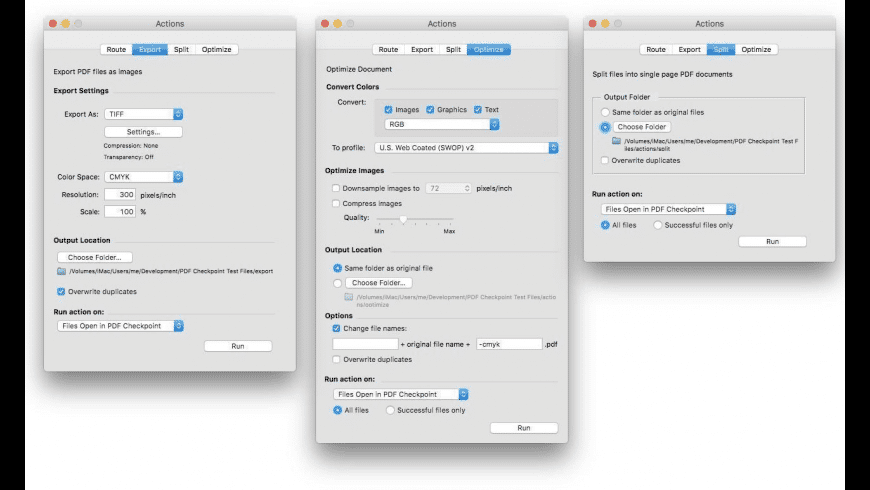Enable Overwrite duplicates in Split window
Viewport: 870px width, 490px height.
605,160
